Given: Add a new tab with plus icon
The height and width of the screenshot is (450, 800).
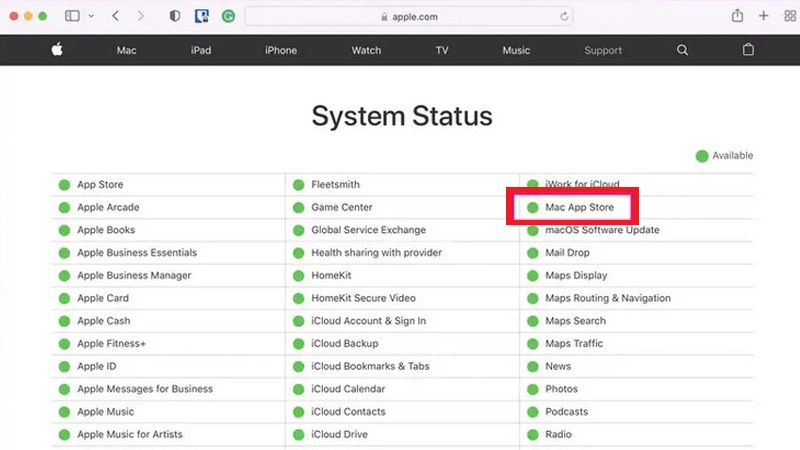Looking at the screenshot, I should 763,16.
